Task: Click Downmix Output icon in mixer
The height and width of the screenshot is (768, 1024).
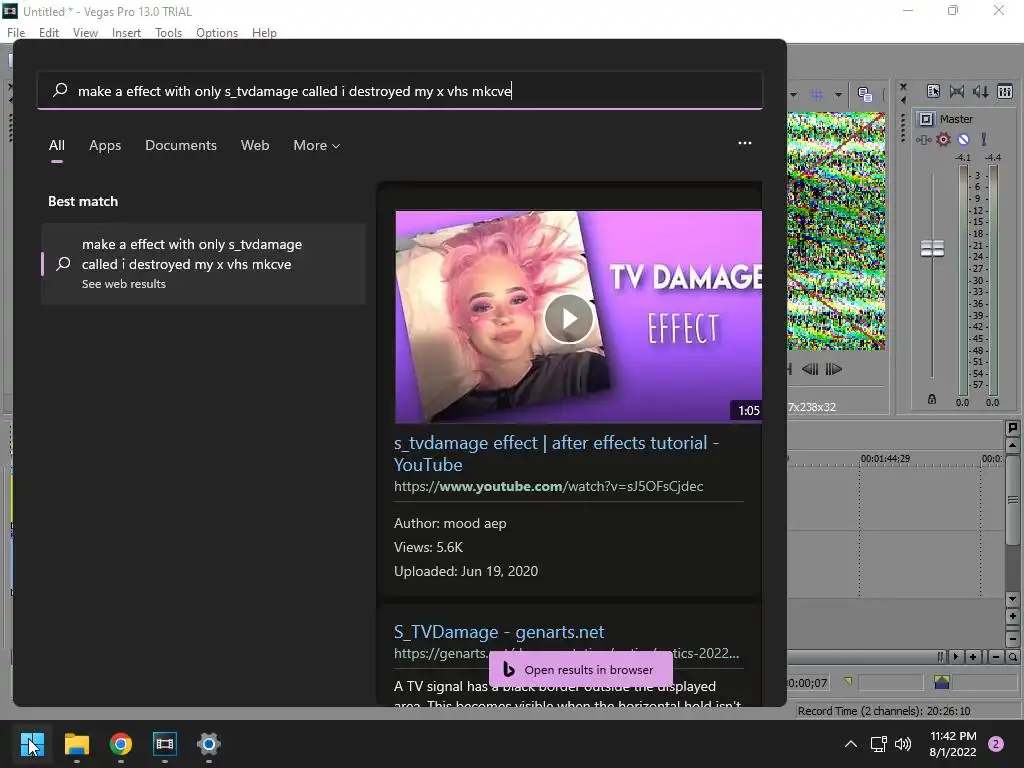Action: [957, 91]
